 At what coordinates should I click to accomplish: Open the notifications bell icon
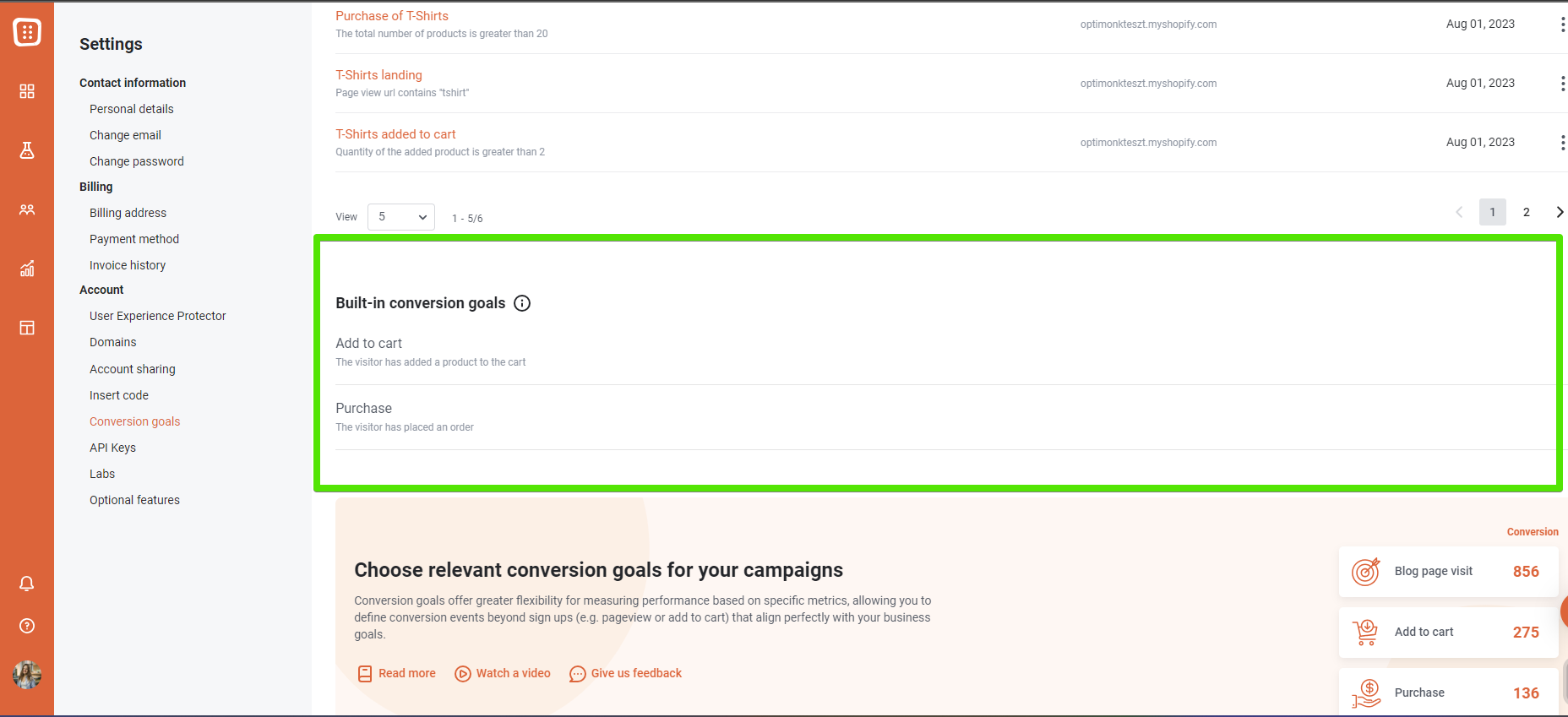click(27, 584)
